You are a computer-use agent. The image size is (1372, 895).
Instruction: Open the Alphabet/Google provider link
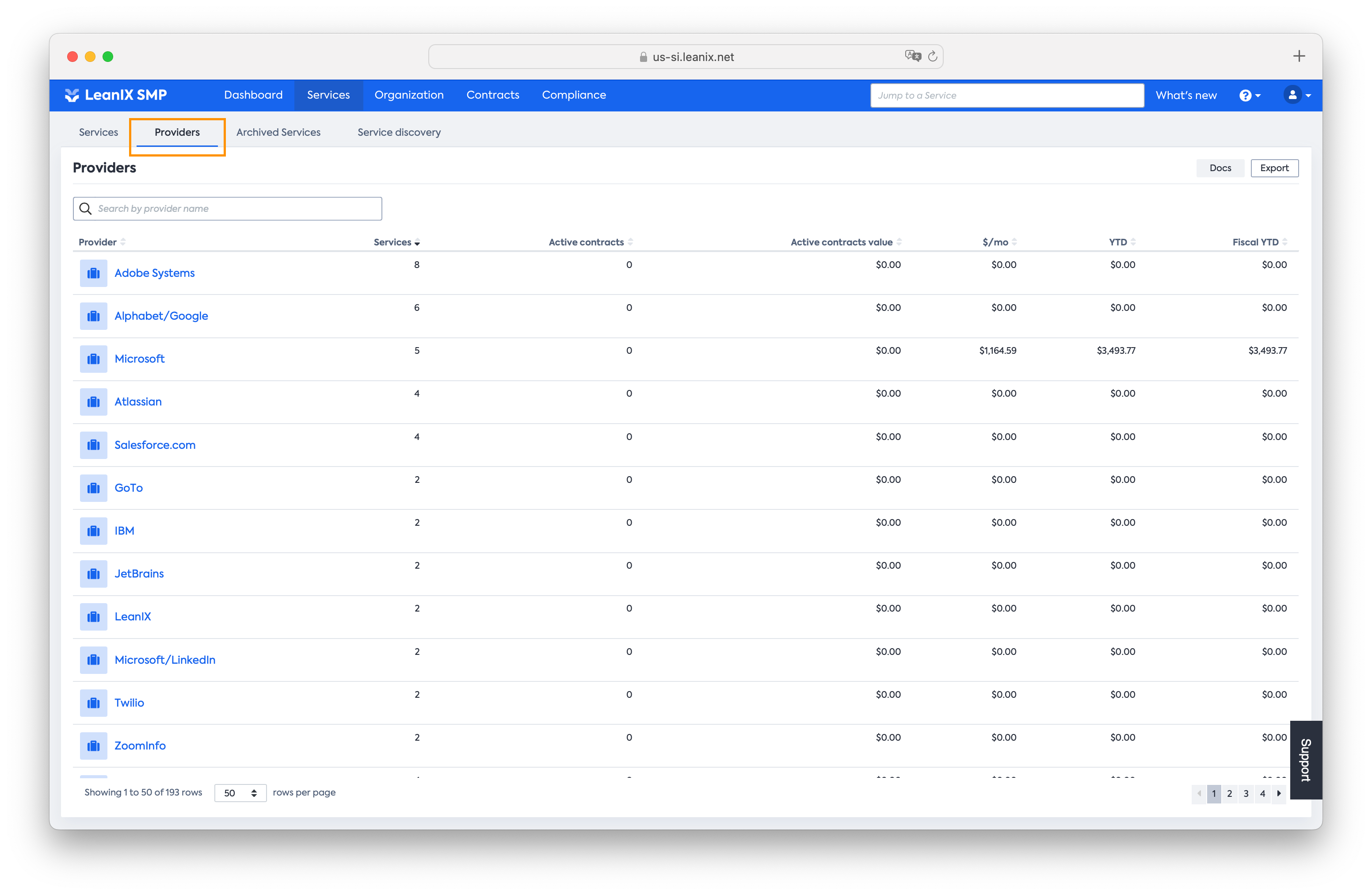(x=161, y=316)
